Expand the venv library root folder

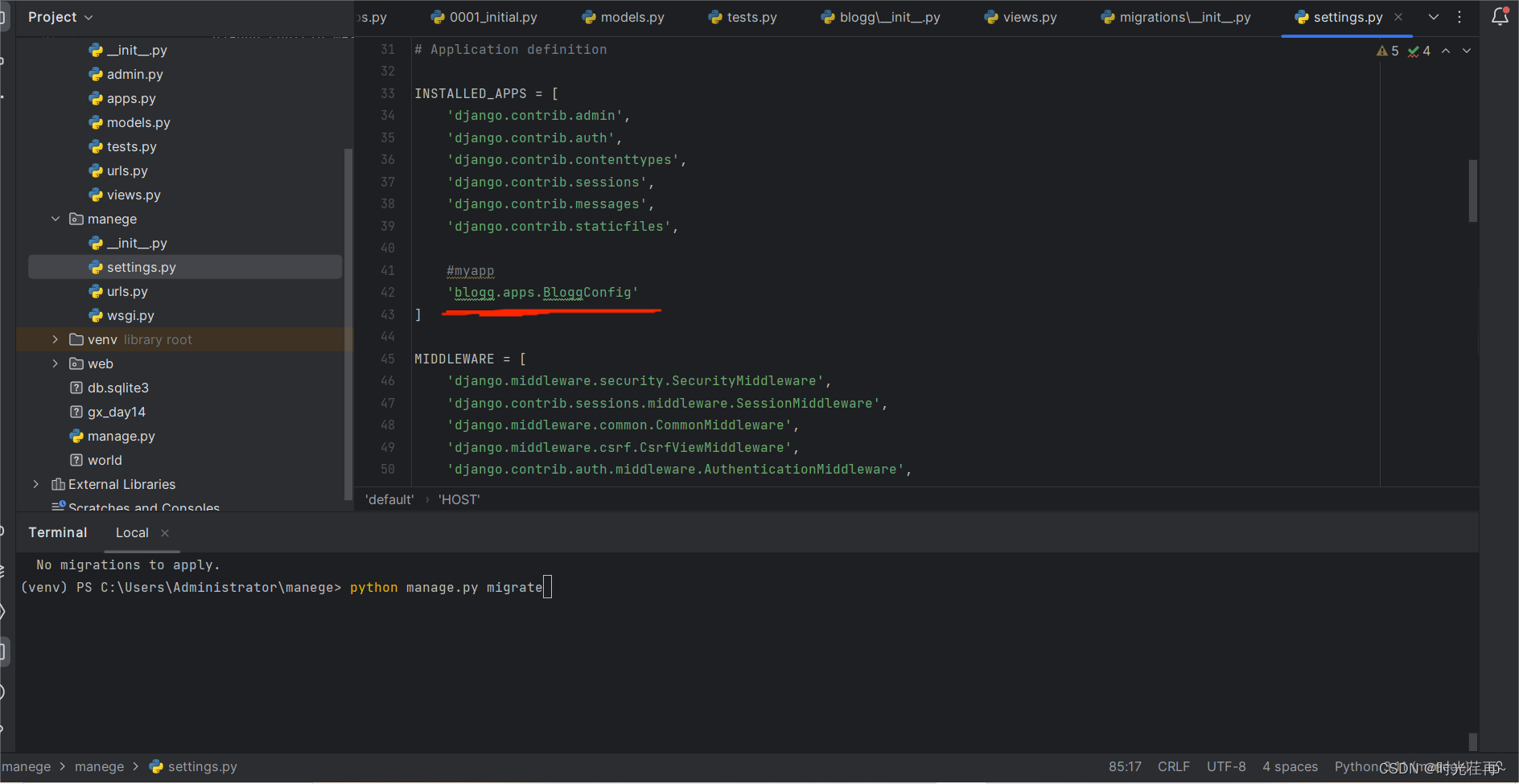click(56, 339)
